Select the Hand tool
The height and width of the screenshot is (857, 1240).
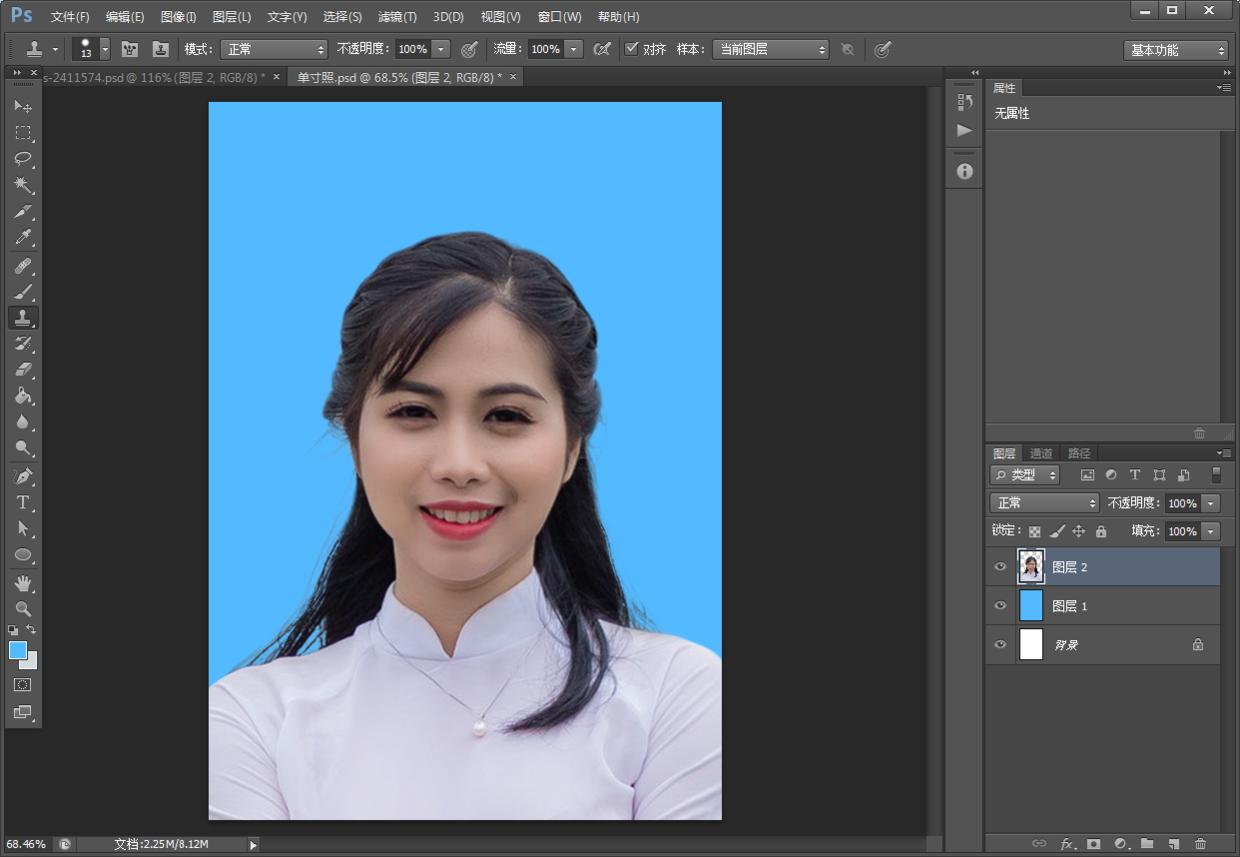(x=23, y=582)
